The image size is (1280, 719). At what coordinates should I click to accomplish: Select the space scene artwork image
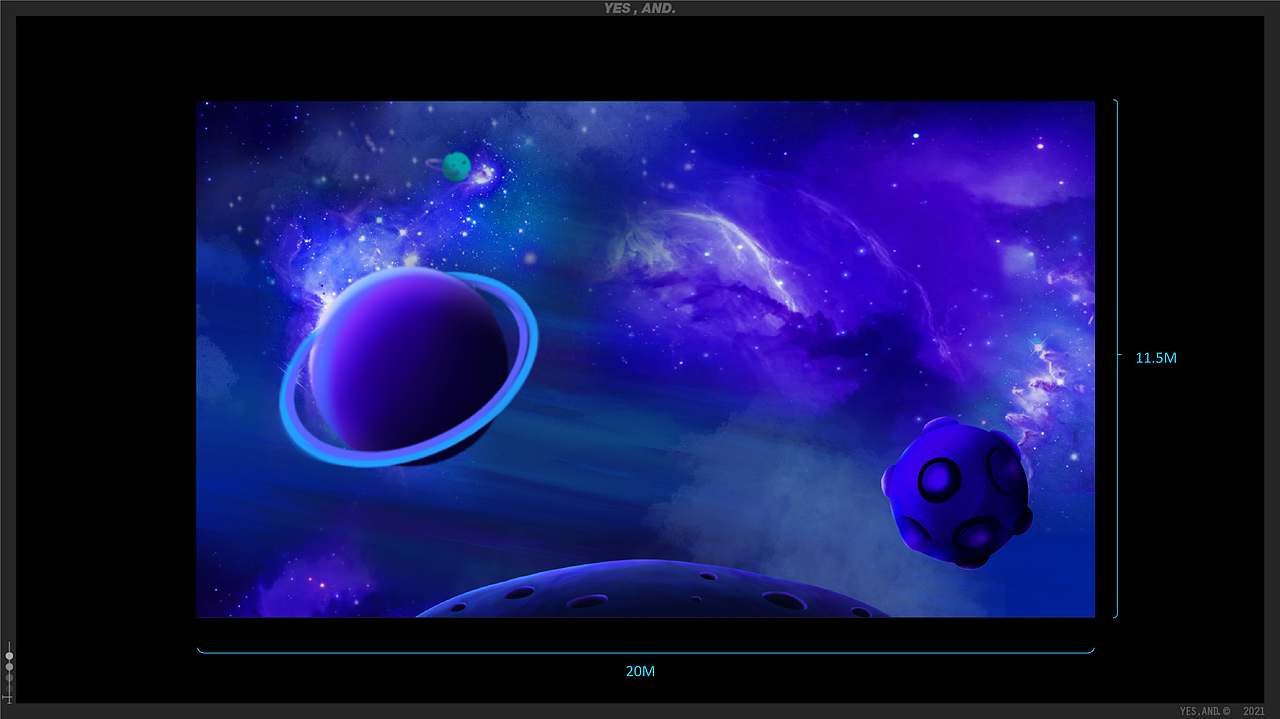click(646, 359)
